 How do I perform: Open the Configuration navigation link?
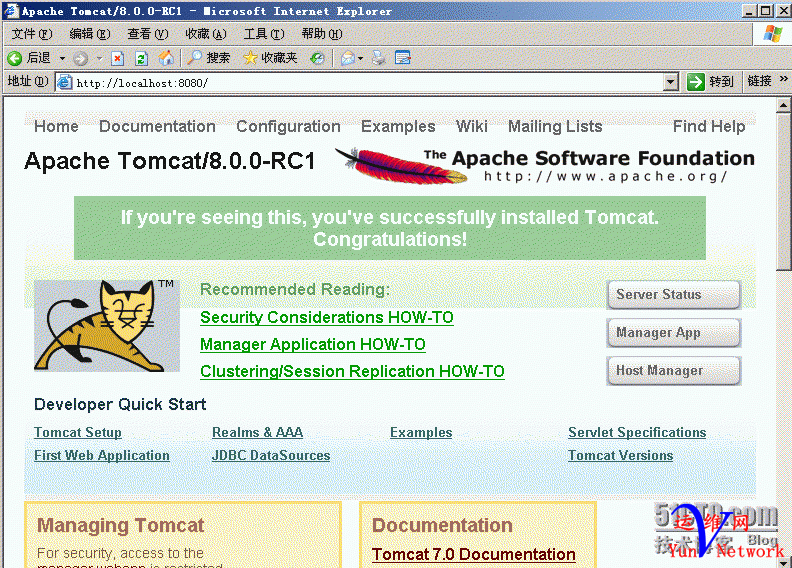click(288, 126)
